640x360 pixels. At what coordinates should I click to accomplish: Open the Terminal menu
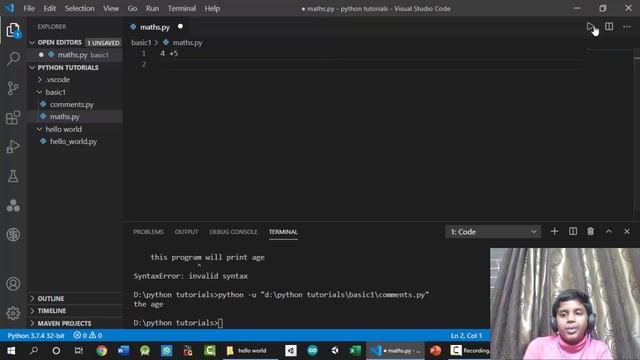pos(182,8)
